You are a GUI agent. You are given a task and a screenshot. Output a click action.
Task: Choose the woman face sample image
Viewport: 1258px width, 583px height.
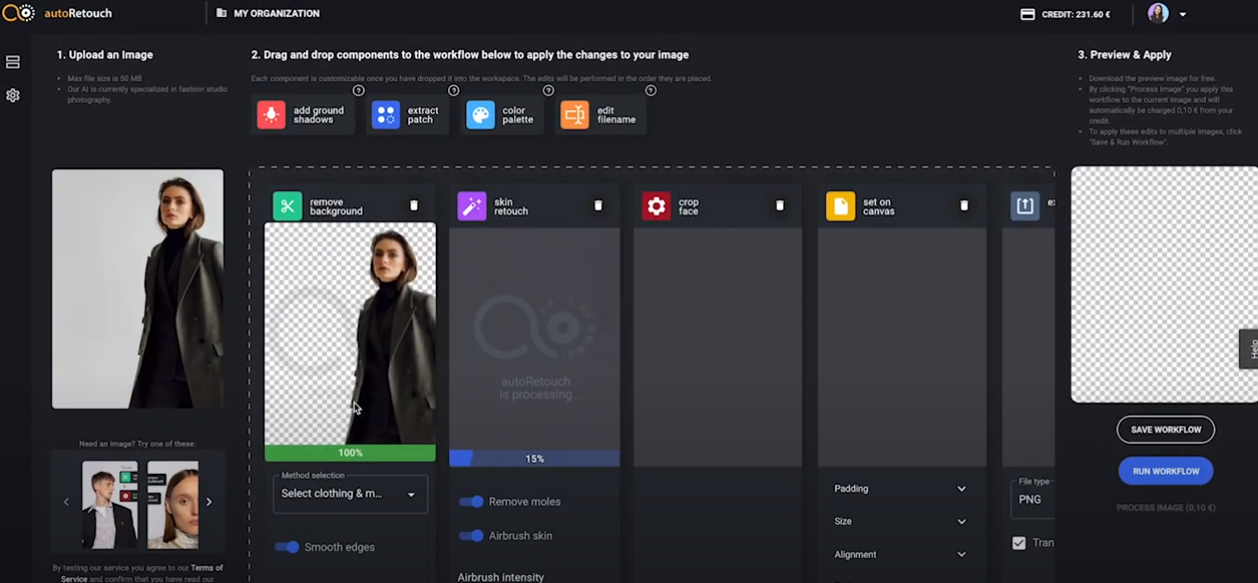click(173, 504)
